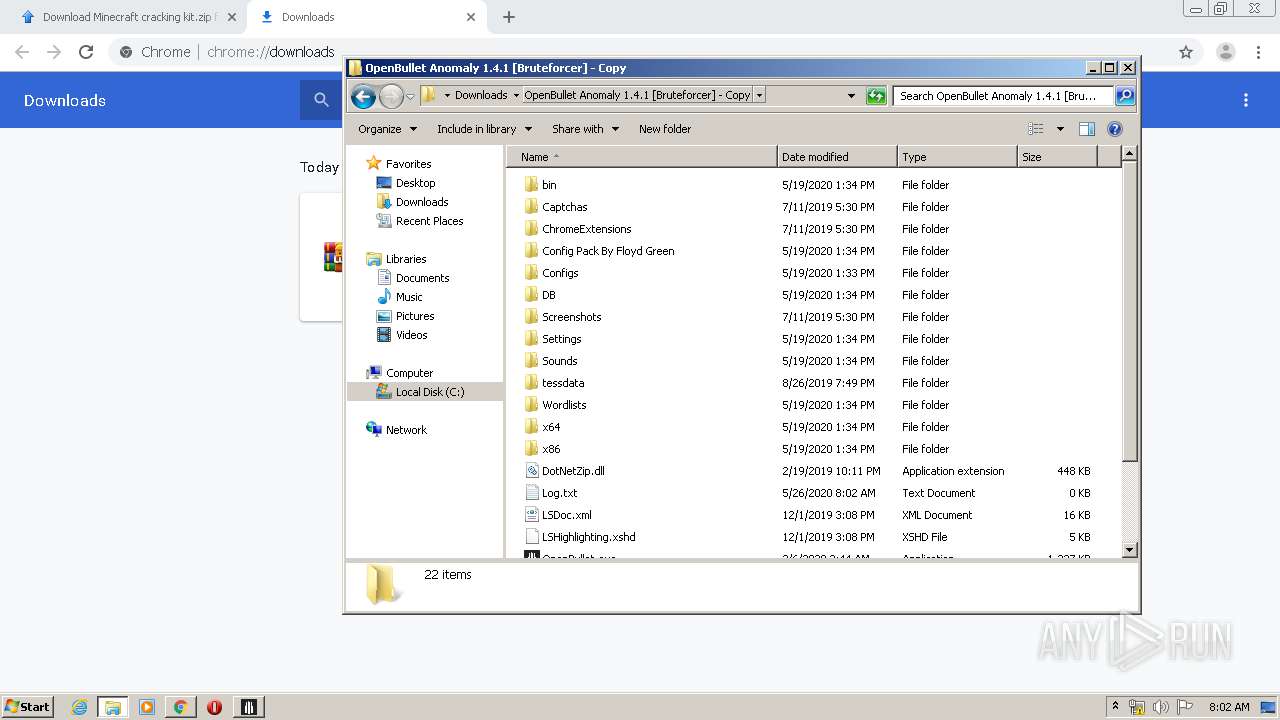The image size is (1280, 720).
Task: Select the Music library
Action: (x=409, y=297)
